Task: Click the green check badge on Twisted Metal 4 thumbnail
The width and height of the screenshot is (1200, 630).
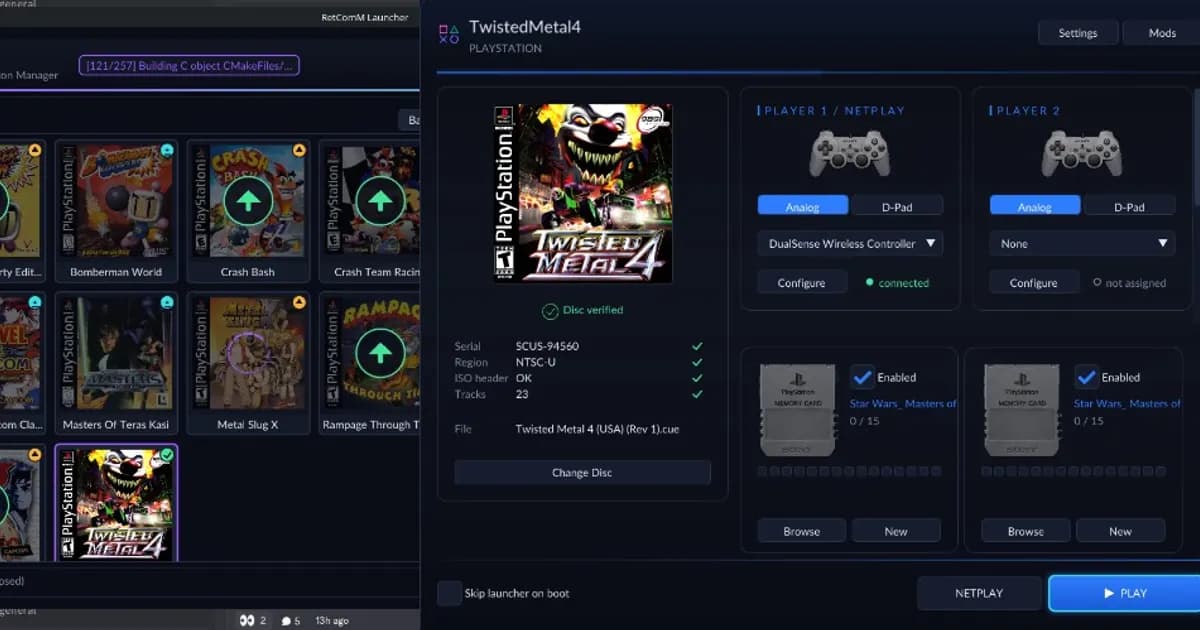Action: point(167,455)
